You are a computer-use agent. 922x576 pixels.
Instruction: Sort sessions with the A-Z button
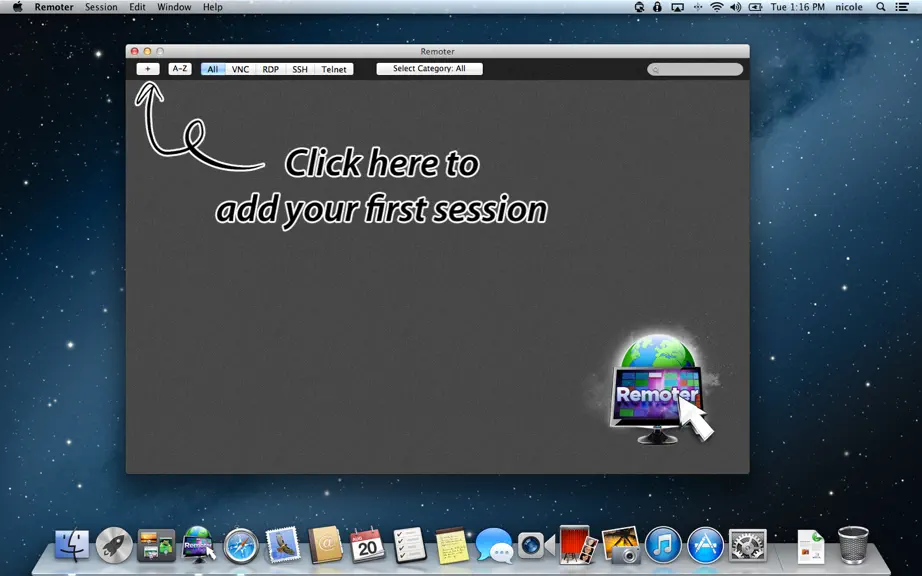click(x=180, y=69)
